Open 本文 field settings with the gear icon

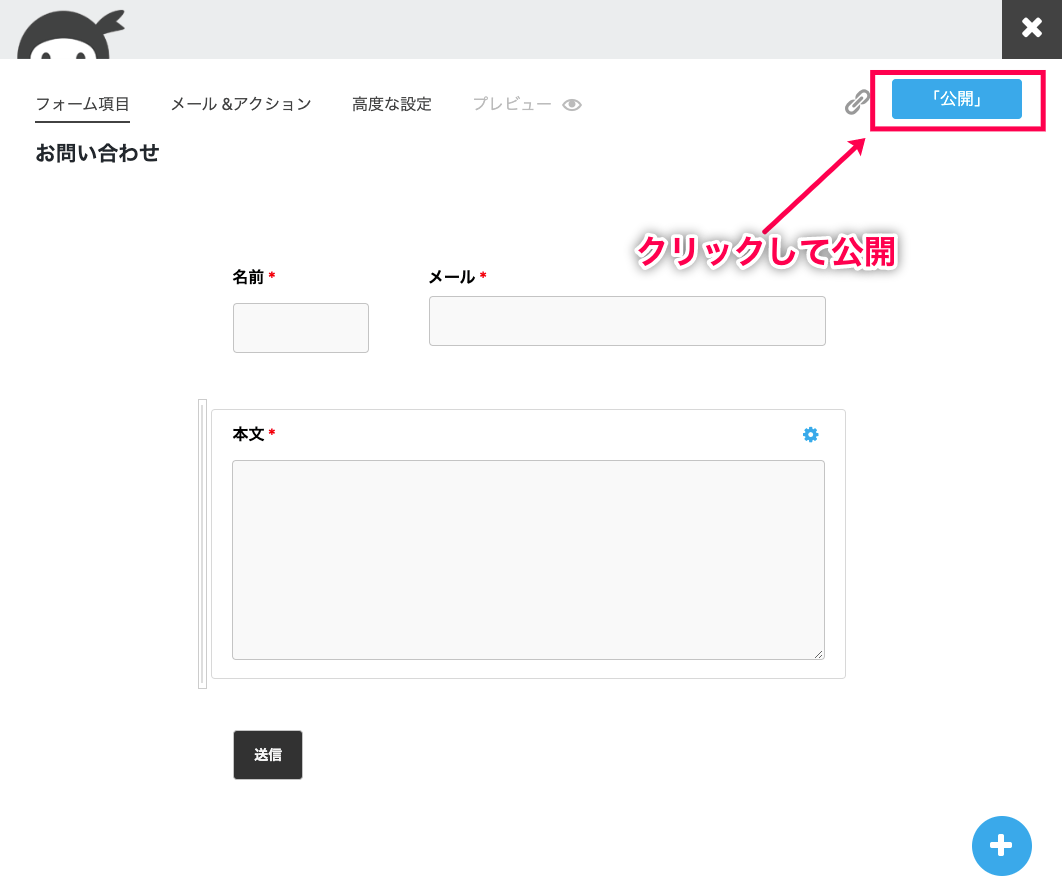click(x=810, y=435)
